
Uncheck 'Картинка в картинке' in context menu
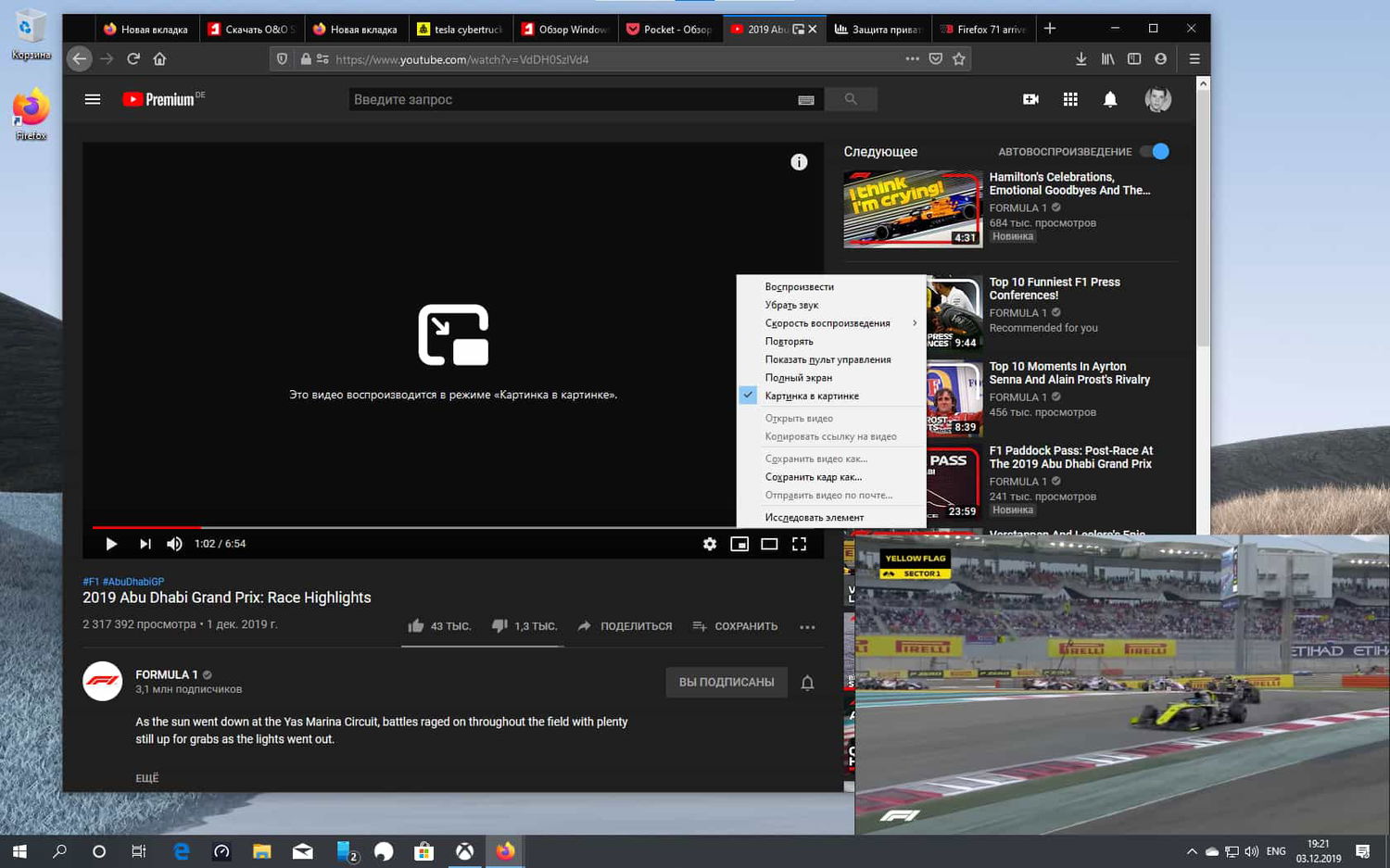pyautogui.click(x=812, y=396)
